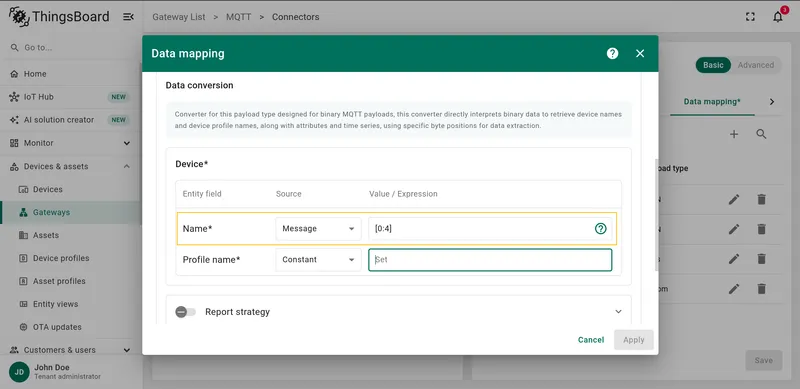
Task: Switch to Advanced configuration mode
Action: pos(756,65)
